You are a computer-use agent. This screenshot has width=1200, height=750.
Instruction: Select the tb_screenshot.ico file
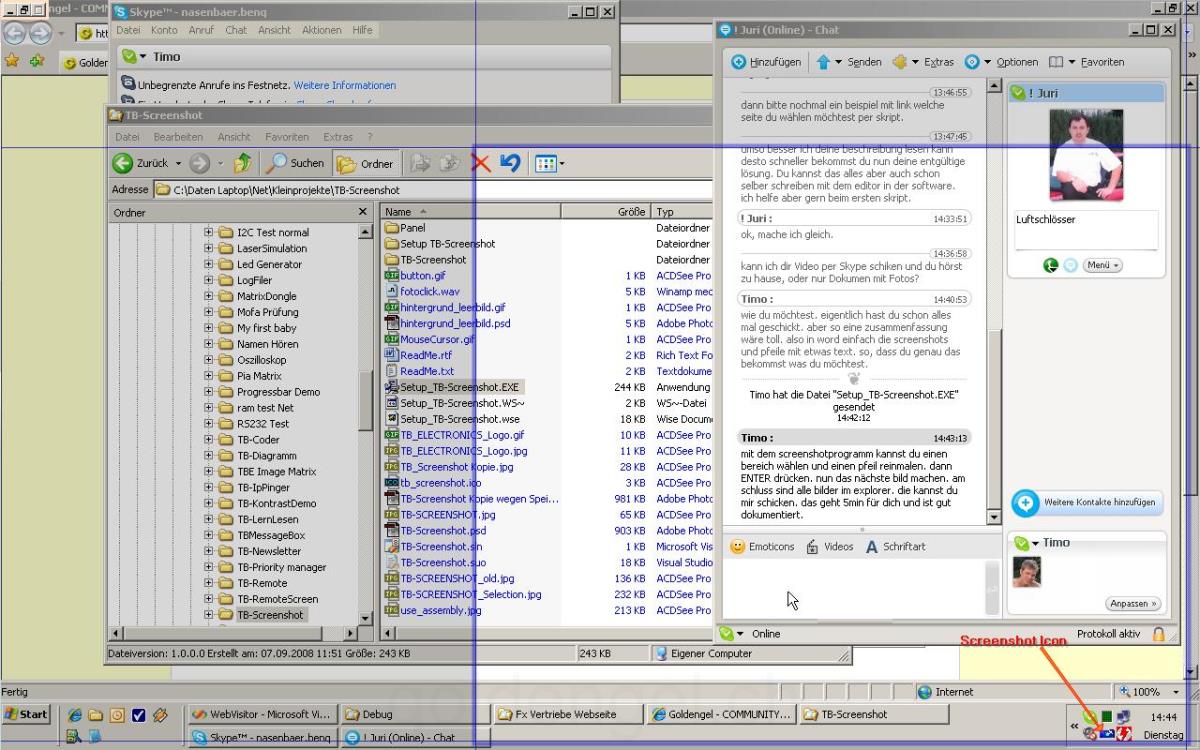pos(441,483)
